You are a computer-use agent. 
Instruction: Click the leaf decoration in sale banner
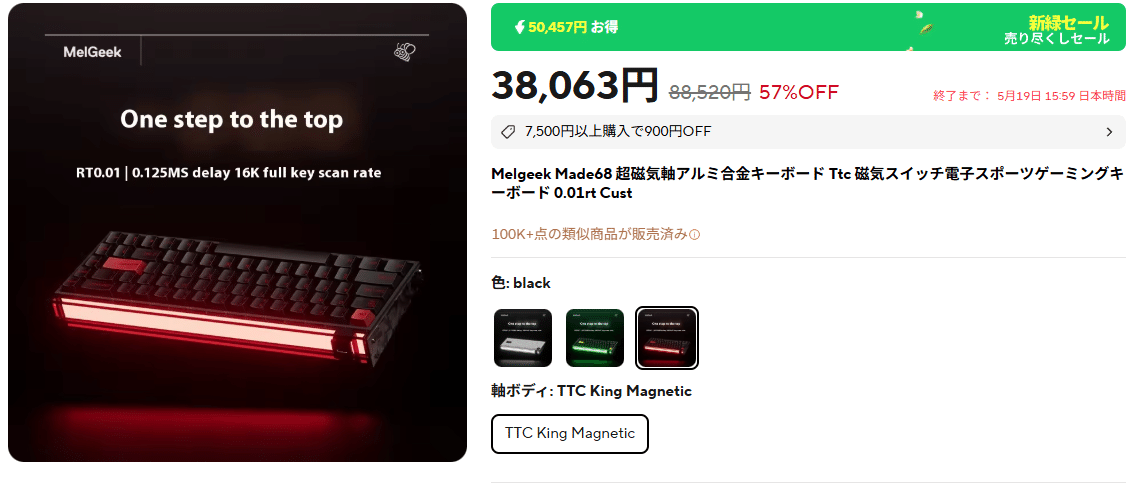point(927,29)
